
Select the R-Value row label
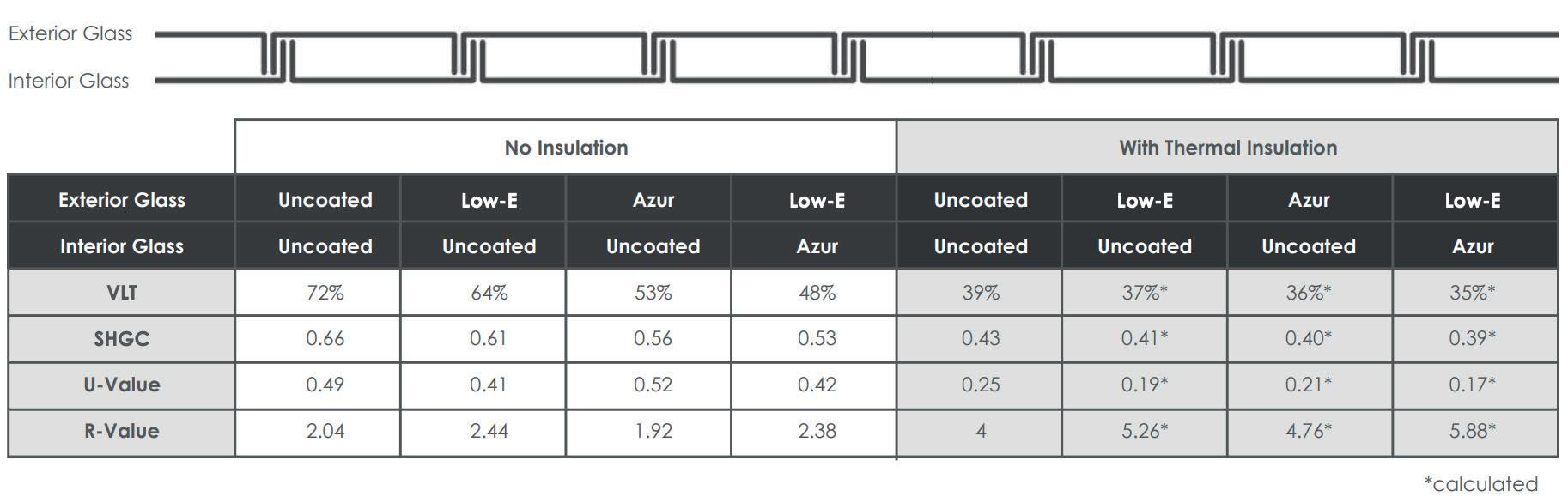point(122,431)
